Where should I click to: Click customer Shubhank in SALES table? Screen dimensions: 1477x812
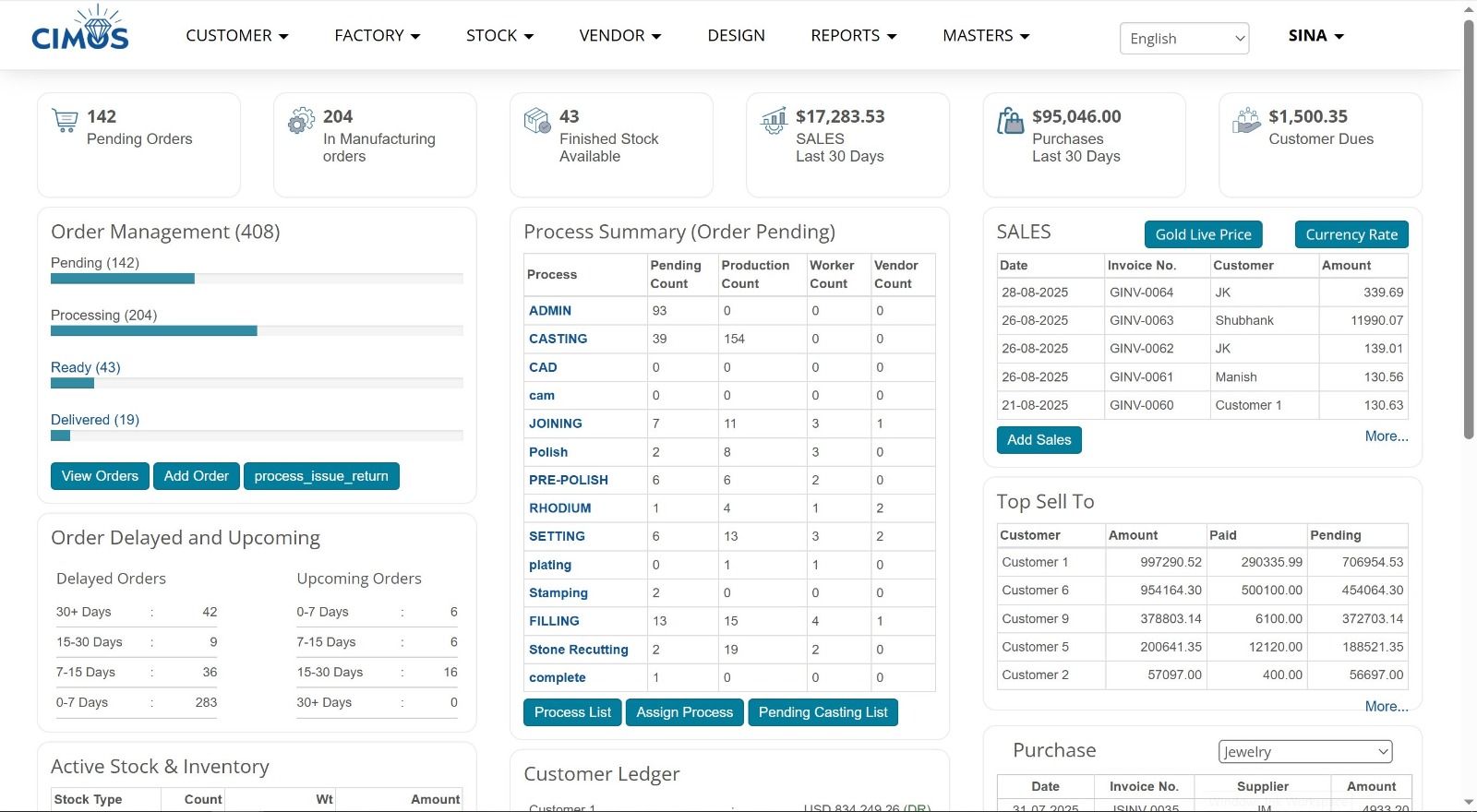pyautogui.click(x=1244, y=320)
